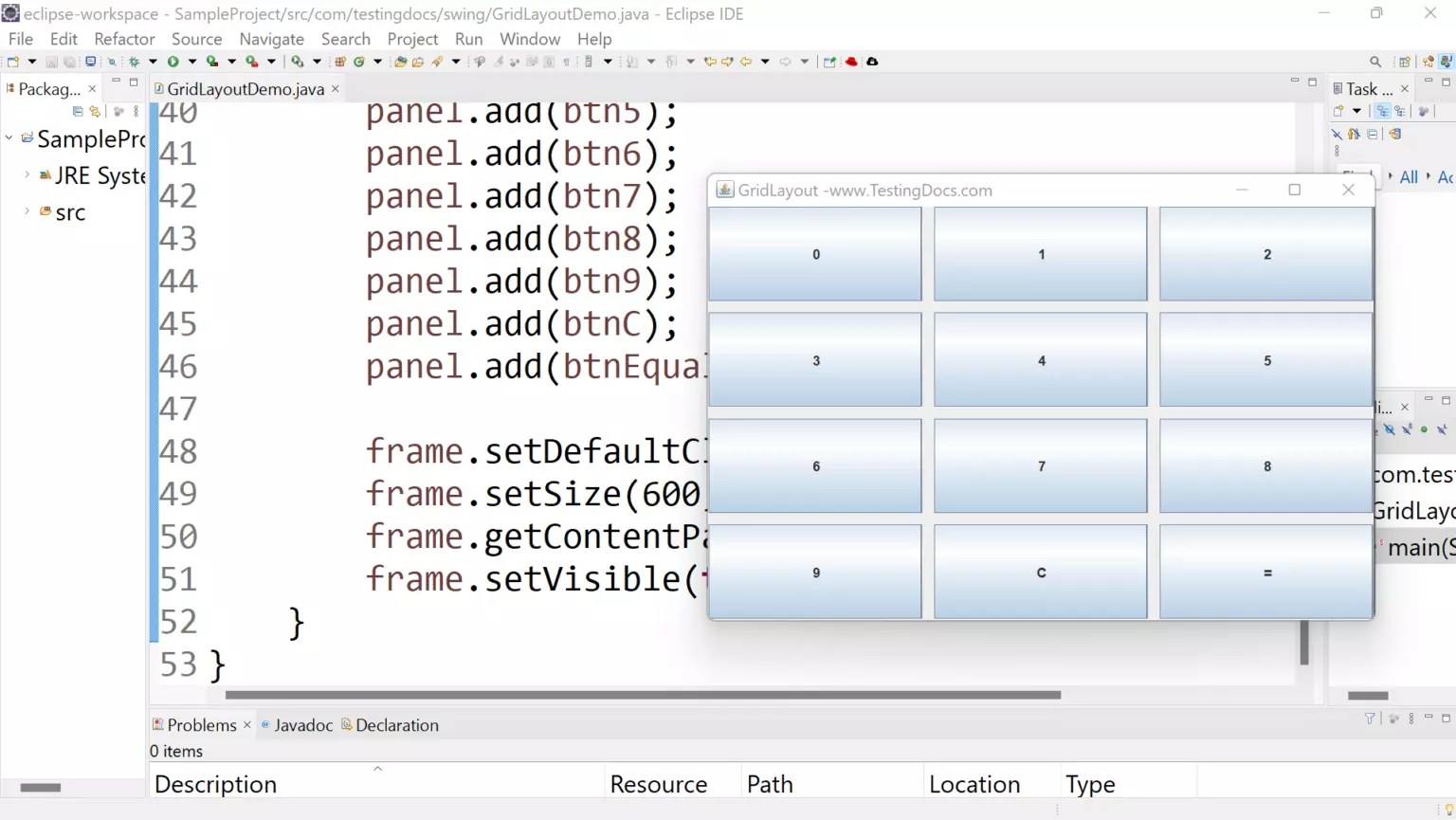Toggle Link with Editor in Package Explorer
Image resolution: width=1456 pixels, height=820 pixels.
coord(95,111)
